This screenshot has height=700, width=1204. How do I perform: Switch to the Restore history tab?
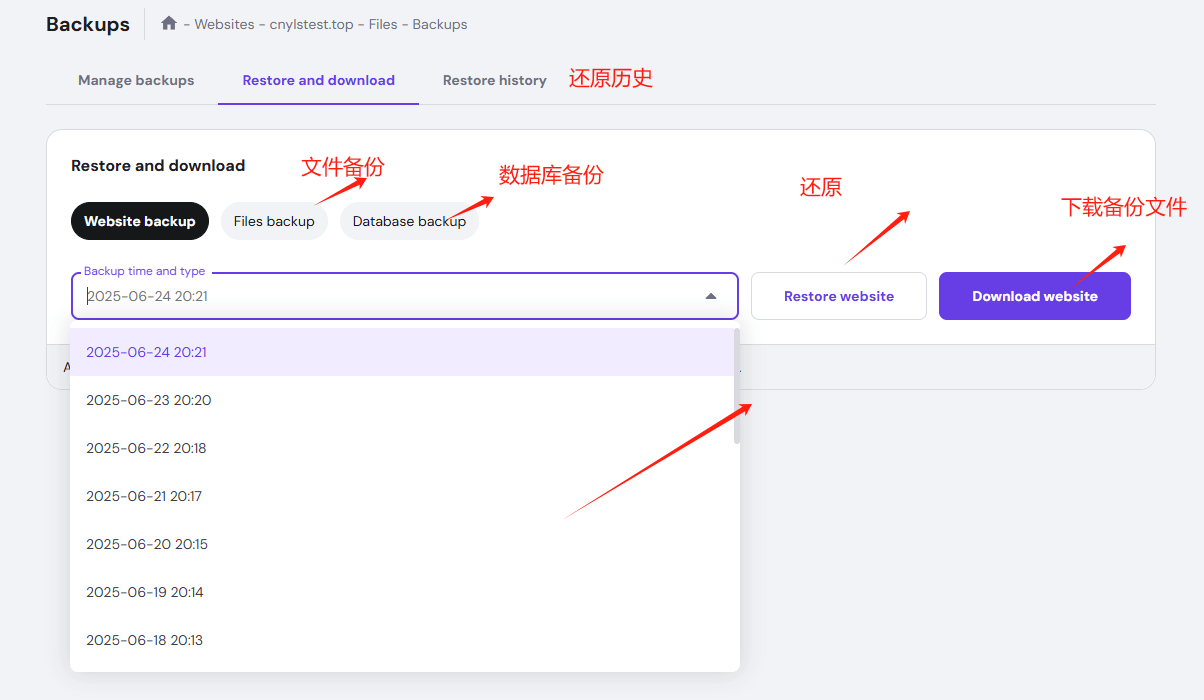click(x=494, y=80)
